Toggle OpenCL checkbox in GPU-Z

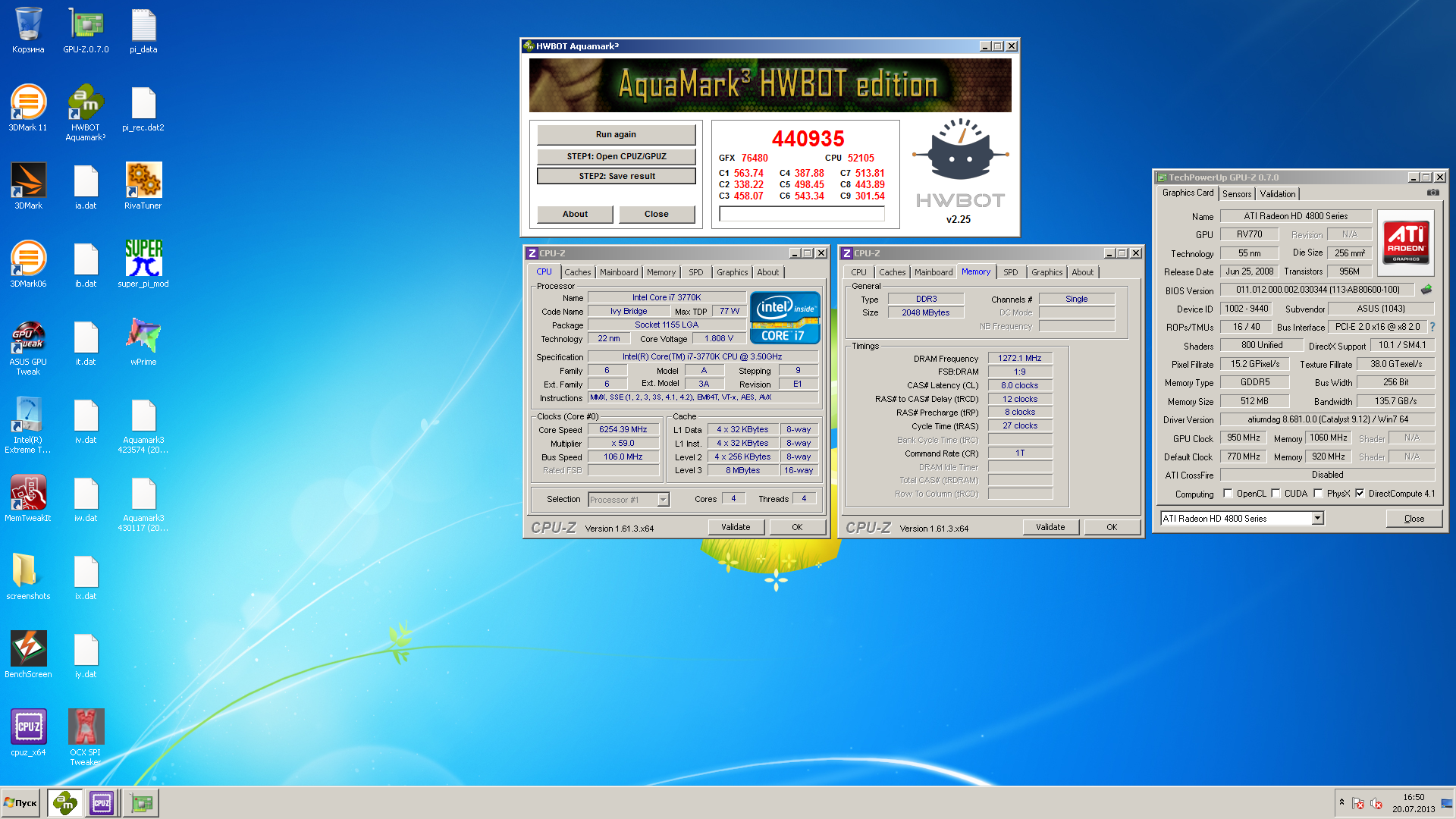pos(1228,494)
